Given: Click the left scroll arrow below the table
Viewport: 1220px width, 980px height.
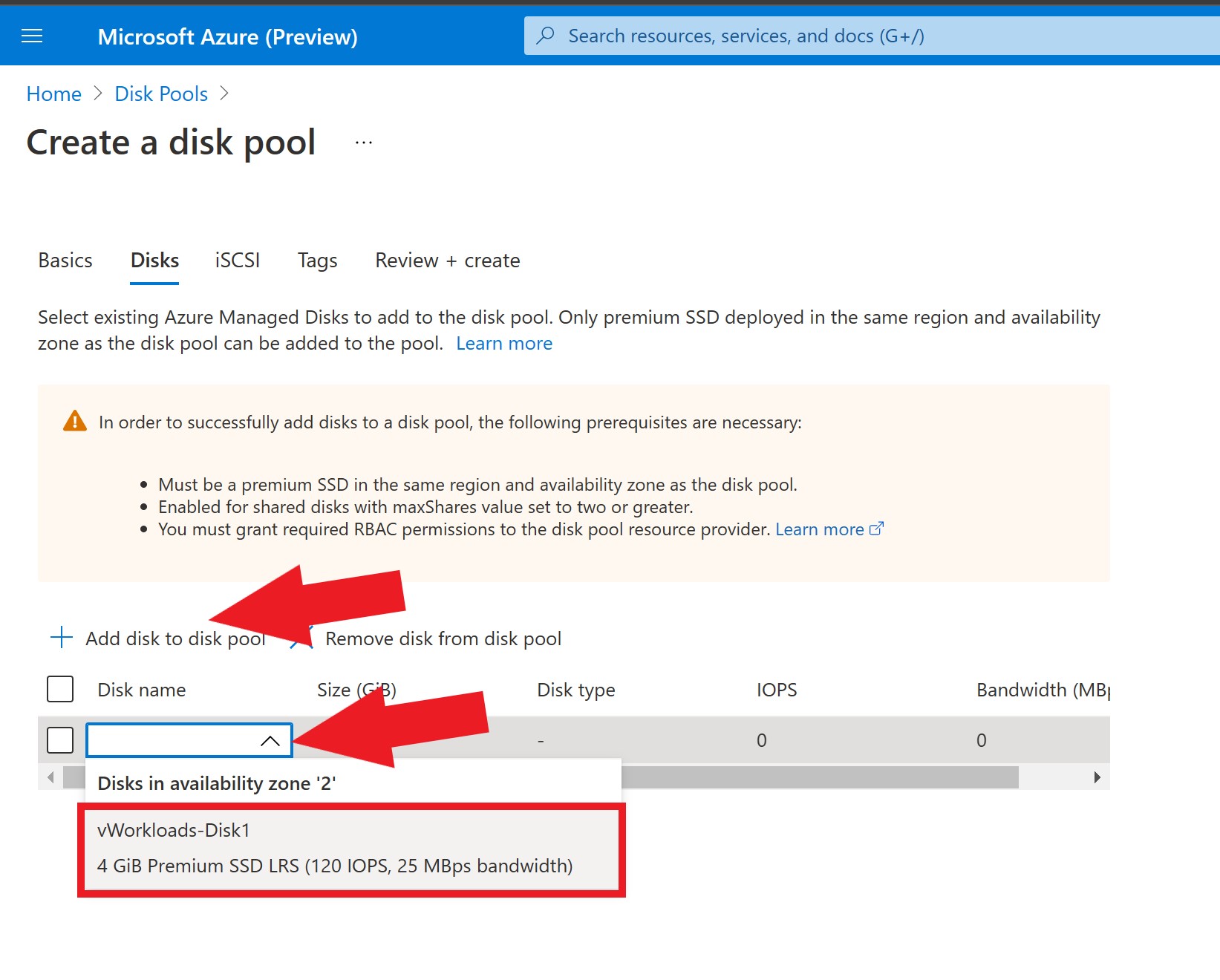Looking at the screenshot, I should (x=50, y=777).
